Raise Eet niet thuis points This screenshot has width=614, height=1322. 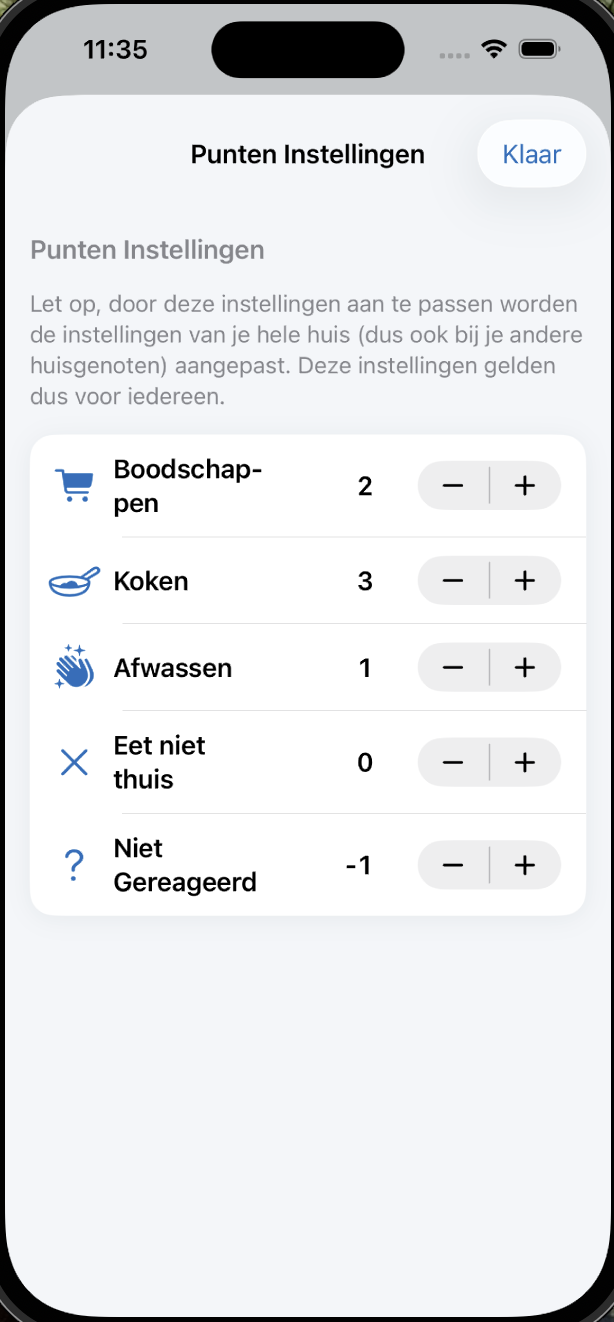(525, 763)
